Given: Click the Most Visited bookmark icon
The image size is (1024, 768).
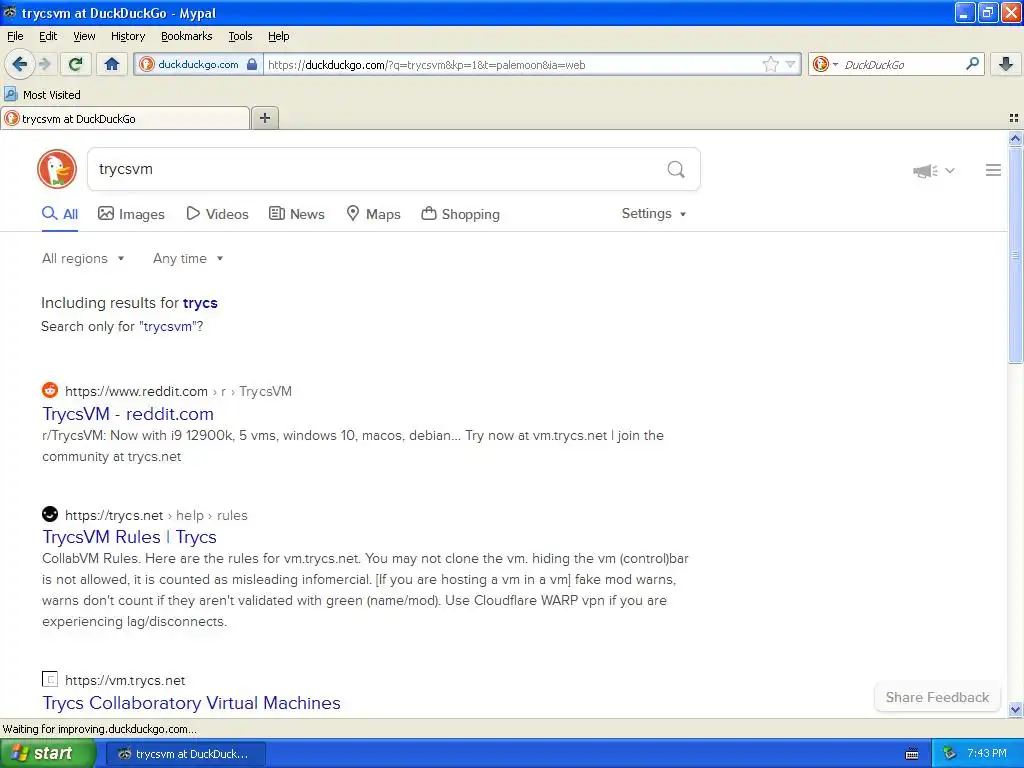Looking at the screenshot, I should (10, 94).
